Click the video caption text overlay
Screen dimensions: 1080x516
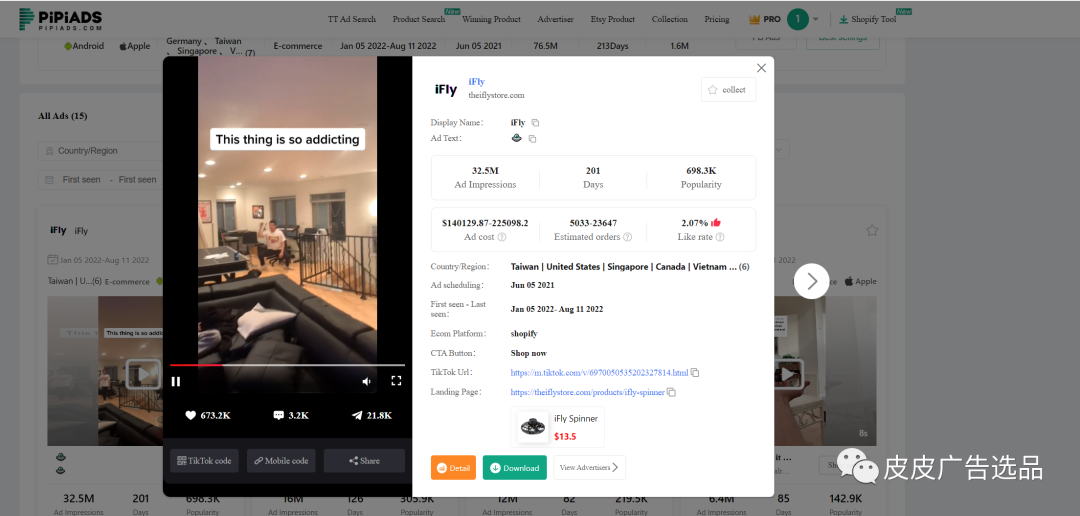(287, 139)
